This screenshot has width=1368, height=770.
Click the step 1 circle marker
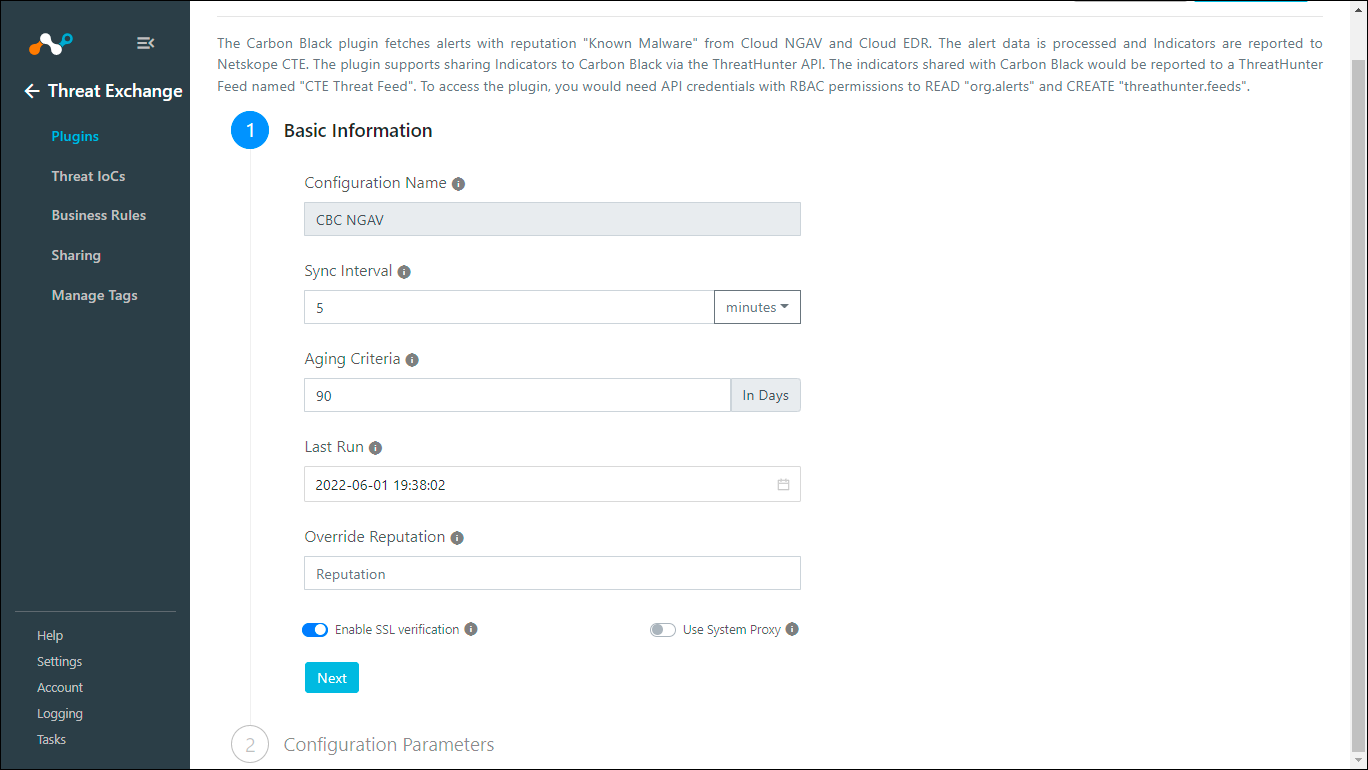click(x=250, y=130)
